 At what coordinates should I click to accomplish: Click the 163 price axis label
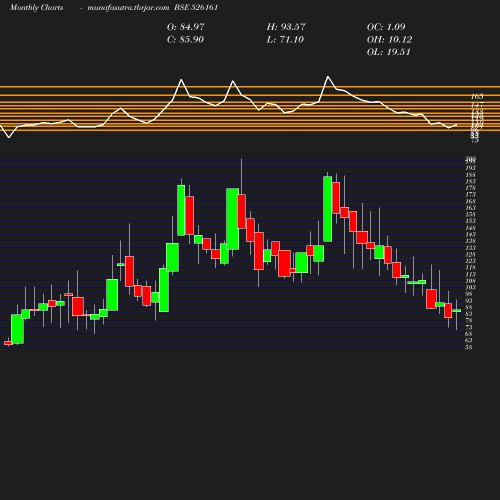point(471,208)
